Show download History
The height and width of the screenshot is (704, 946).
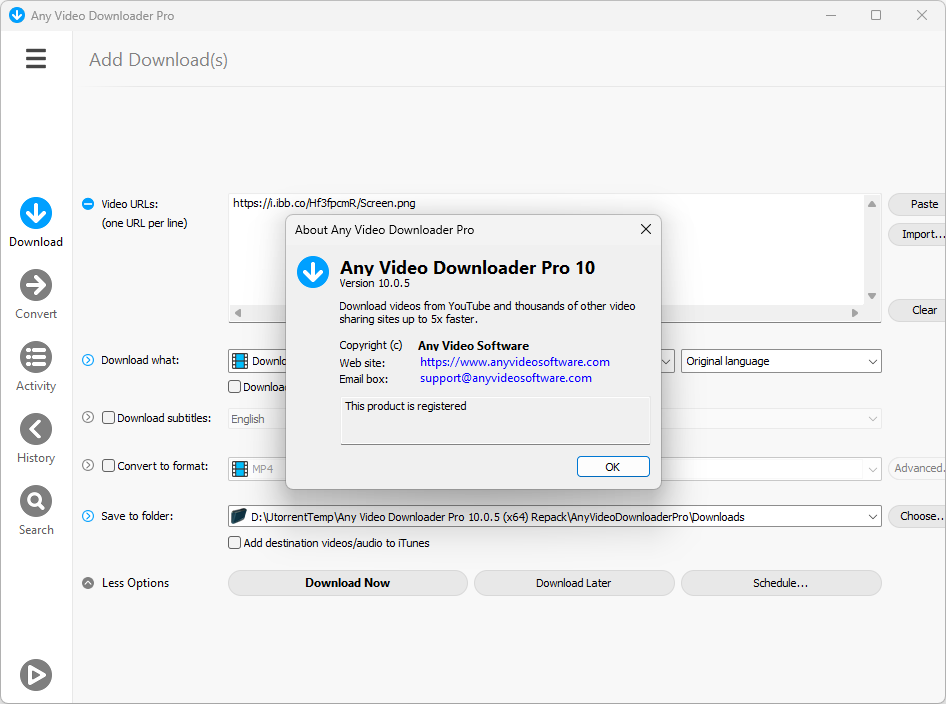pos(36,439)
